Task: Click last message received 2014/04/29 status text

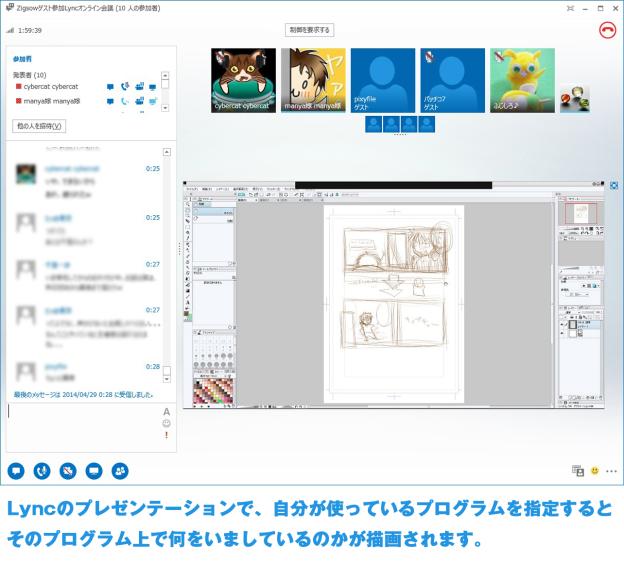Action: point(84,395)
